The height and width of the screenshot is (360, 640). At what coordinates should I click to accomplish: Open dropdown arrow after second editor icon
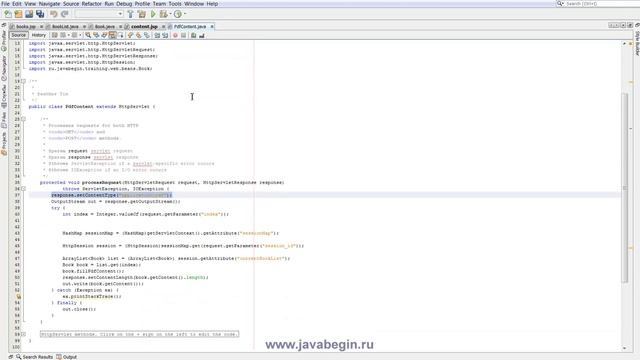69,36
